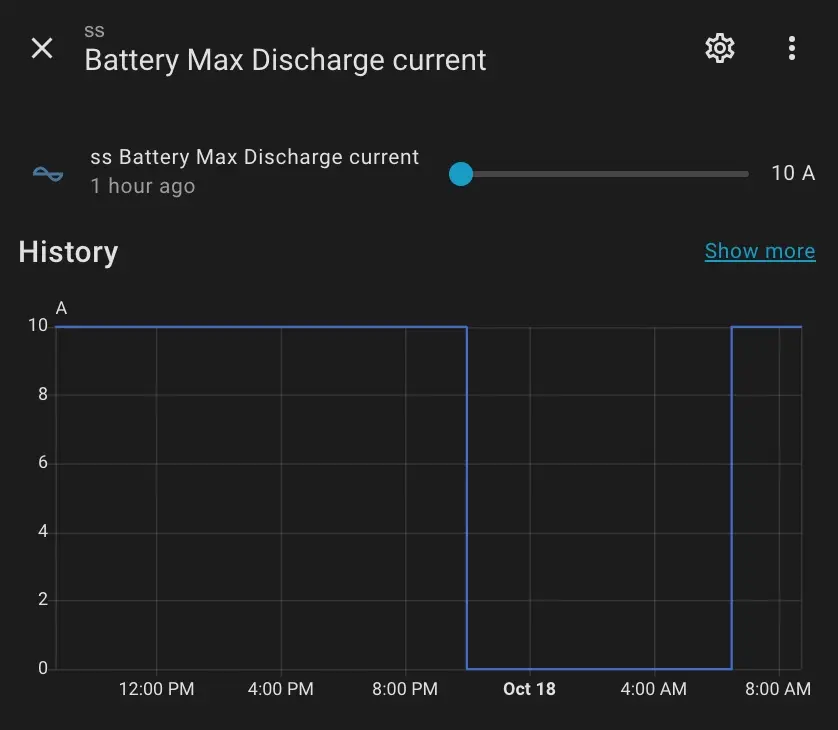Click the graph line's vertical drop to zero
Image resolution: width=838 pixels, height=730 pixels.
[467, 500]
